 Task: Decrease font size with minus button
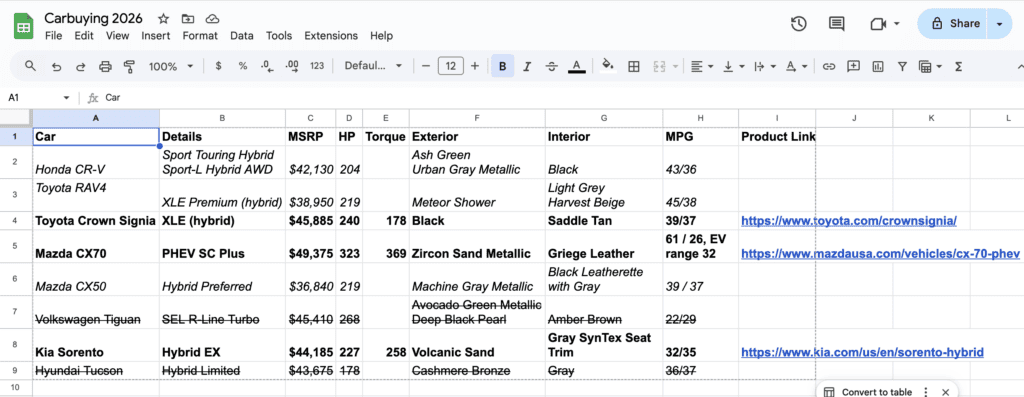[426, 66]
